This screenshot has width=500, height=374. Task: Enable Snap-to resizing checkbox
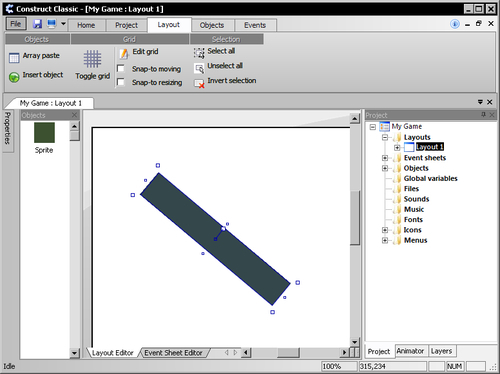click(121, 82)
